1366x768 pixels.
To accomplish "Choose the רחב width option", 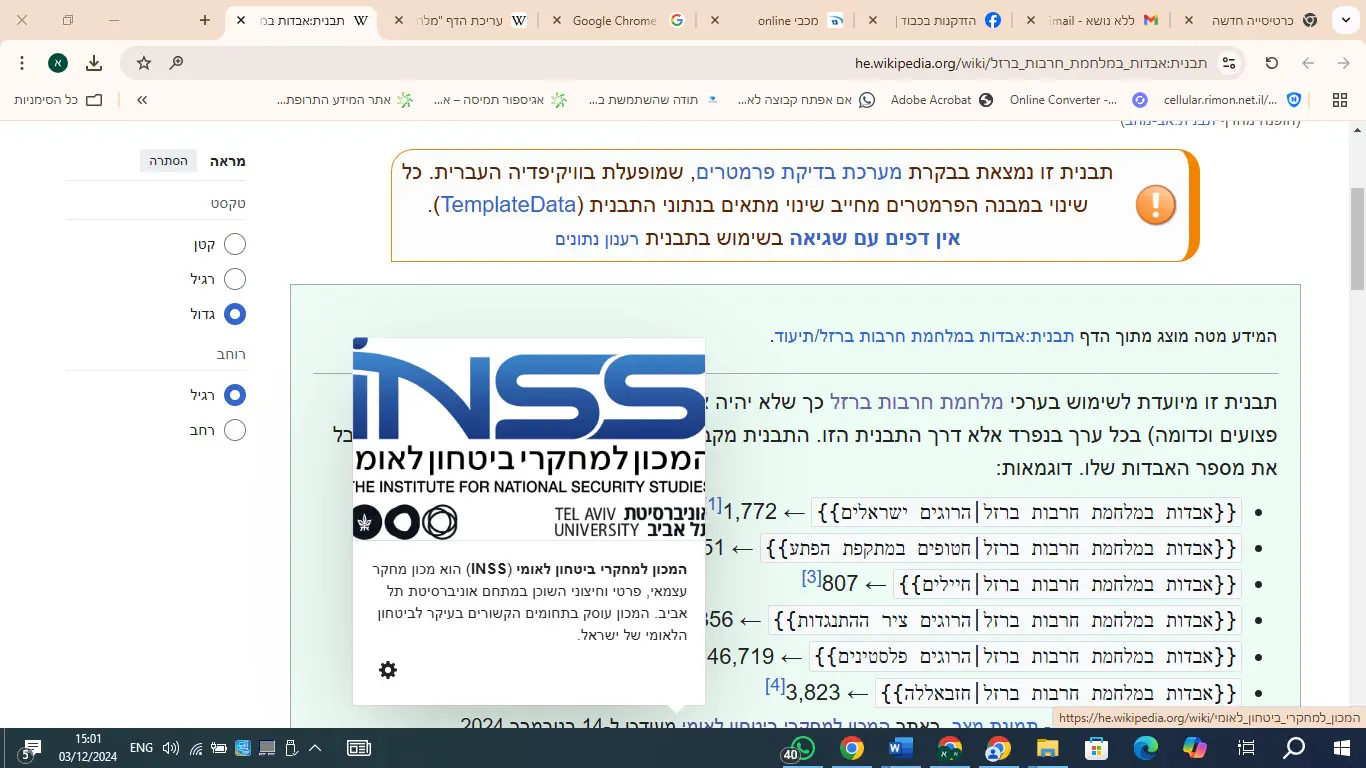I will tap(234, 430).
